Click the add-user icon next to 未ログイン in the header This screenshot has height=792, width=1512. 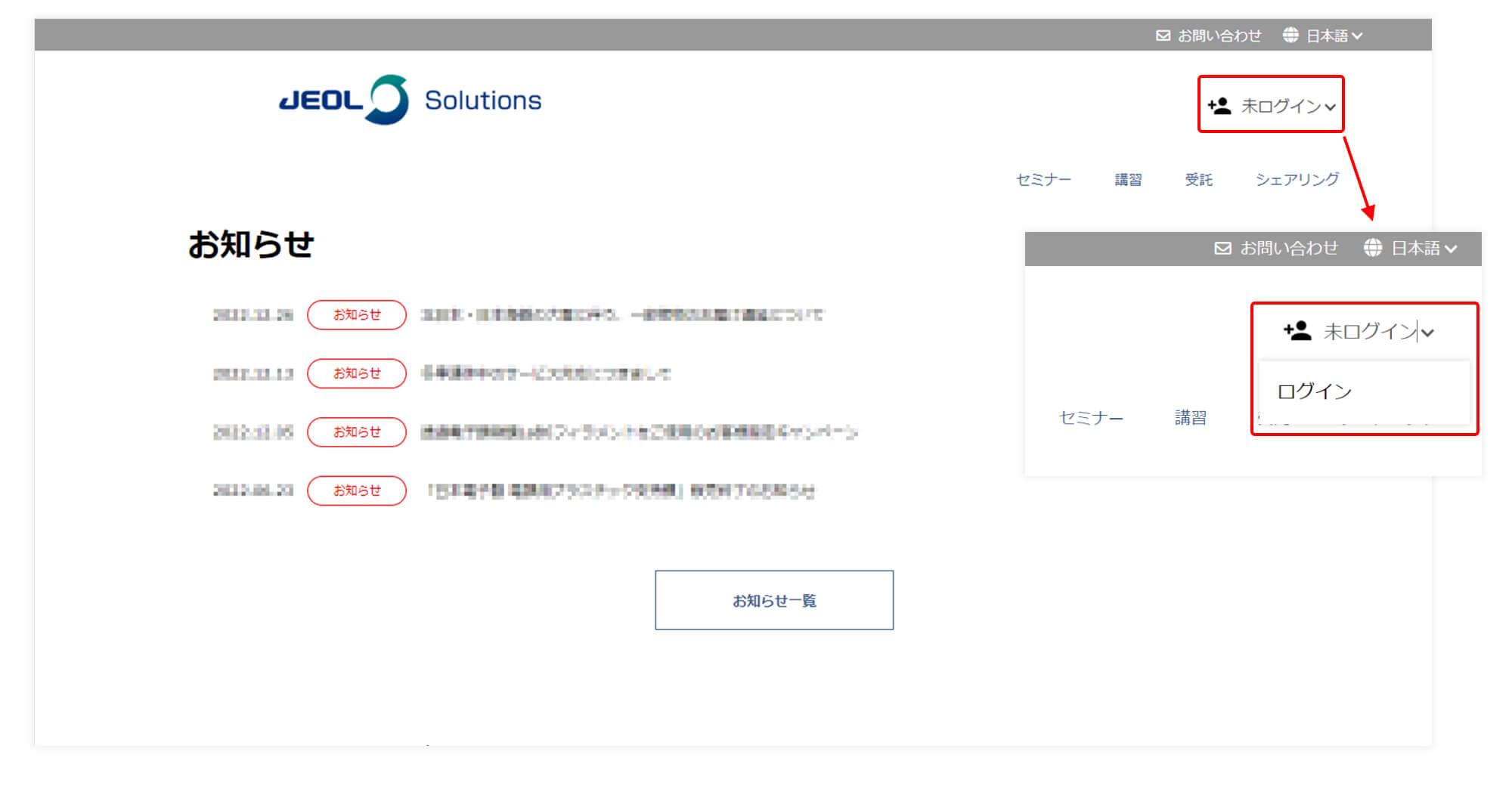(x=1219, y=106)
